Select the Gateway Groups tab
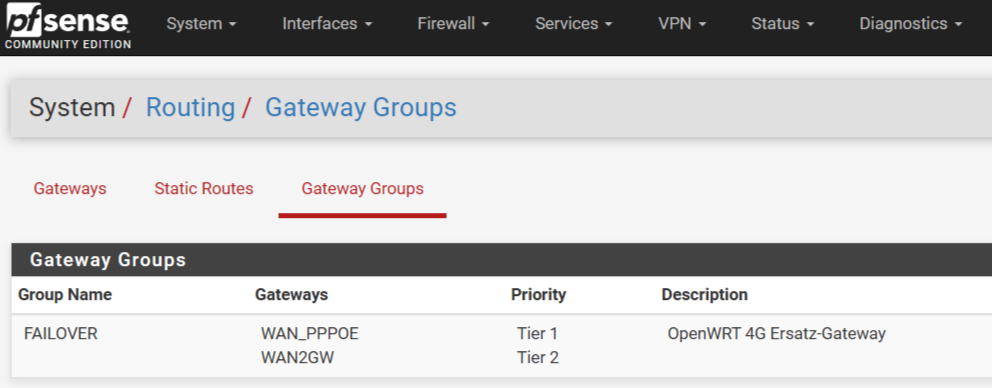 coord(363,189)
